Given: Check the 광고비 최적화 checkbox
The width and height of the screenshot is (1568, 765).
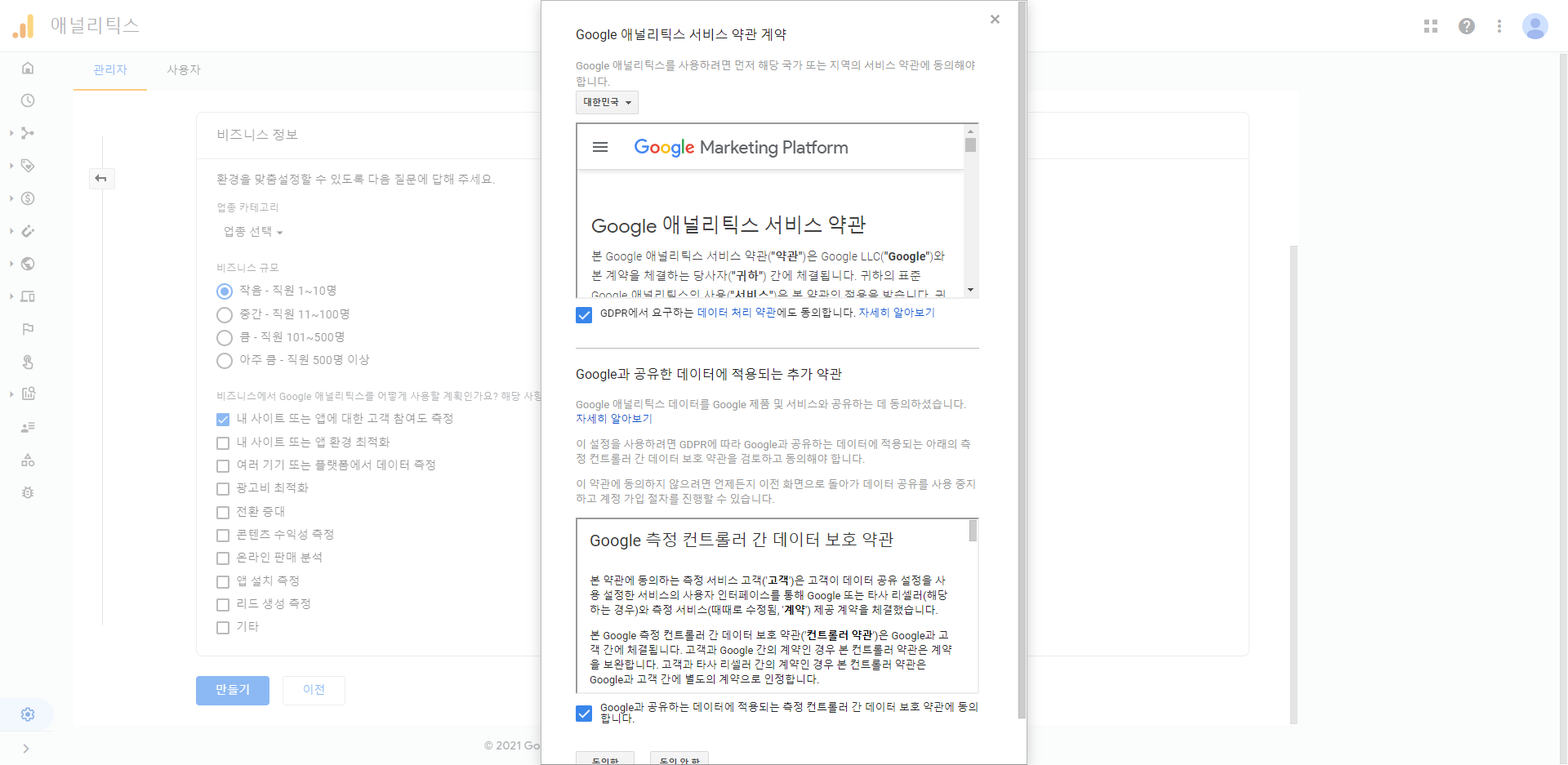Looking at the screenshot, I should (223, 488).
